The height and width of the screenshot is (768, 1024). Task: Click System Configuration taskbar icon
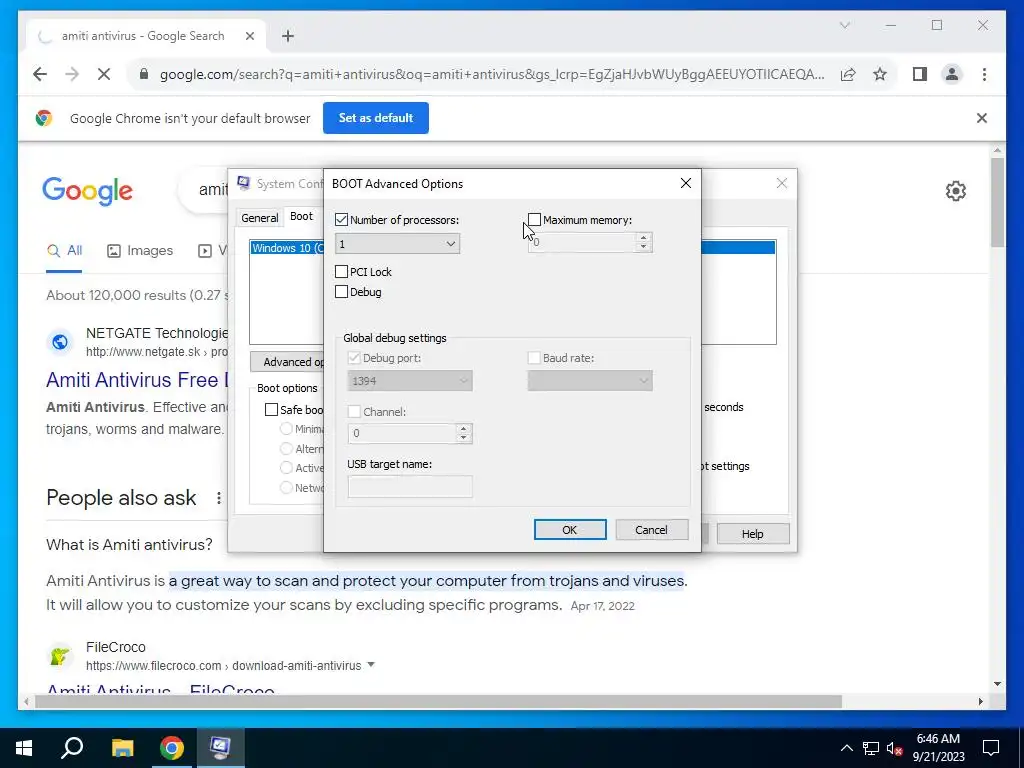coord(220,748)
